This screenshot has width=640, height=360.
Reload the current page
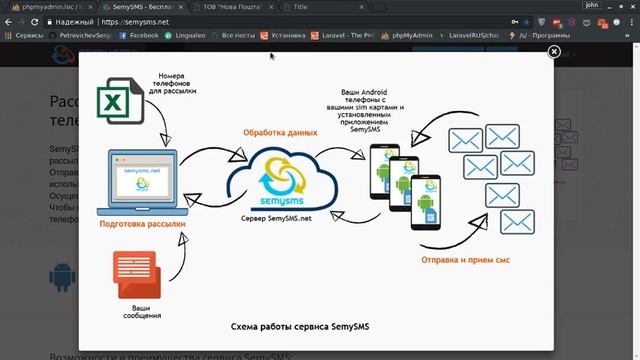[x=35, y=22]
